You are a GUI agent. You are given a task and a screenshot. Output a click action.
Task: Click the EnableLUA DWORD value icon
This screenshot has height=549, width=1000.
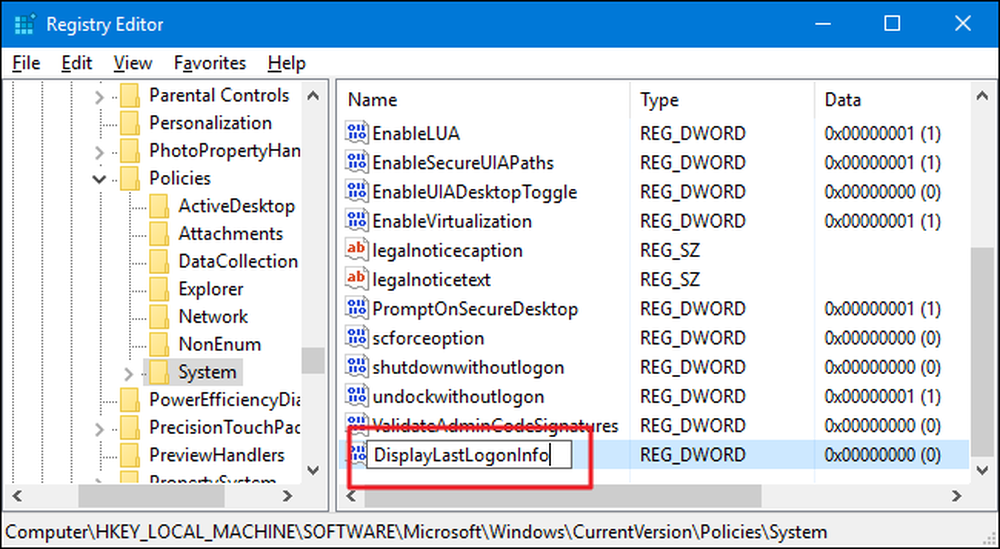pyautogui.click(x=357, y=133)
